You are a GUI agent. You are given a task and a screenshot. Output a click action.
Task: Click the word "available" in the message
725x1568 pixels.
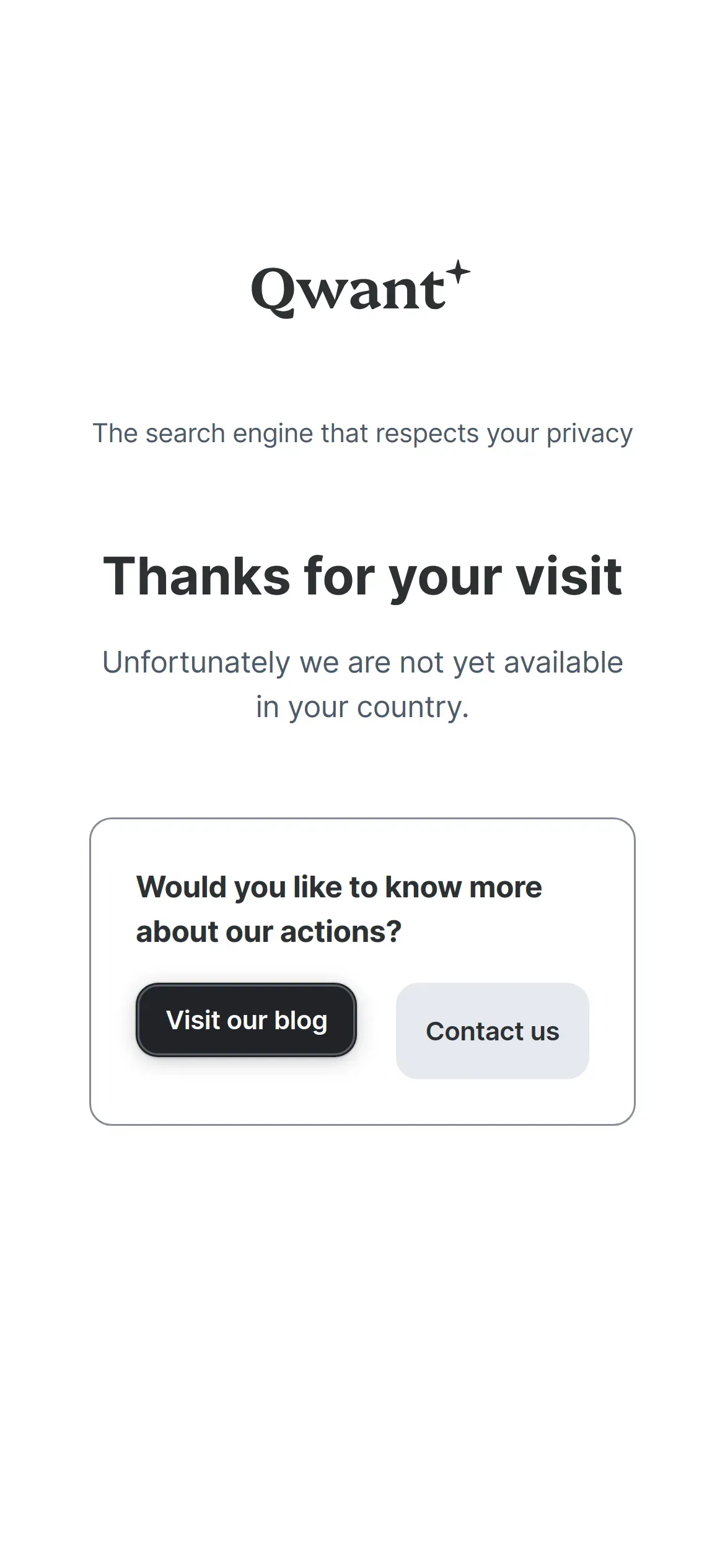pos(563,663)
